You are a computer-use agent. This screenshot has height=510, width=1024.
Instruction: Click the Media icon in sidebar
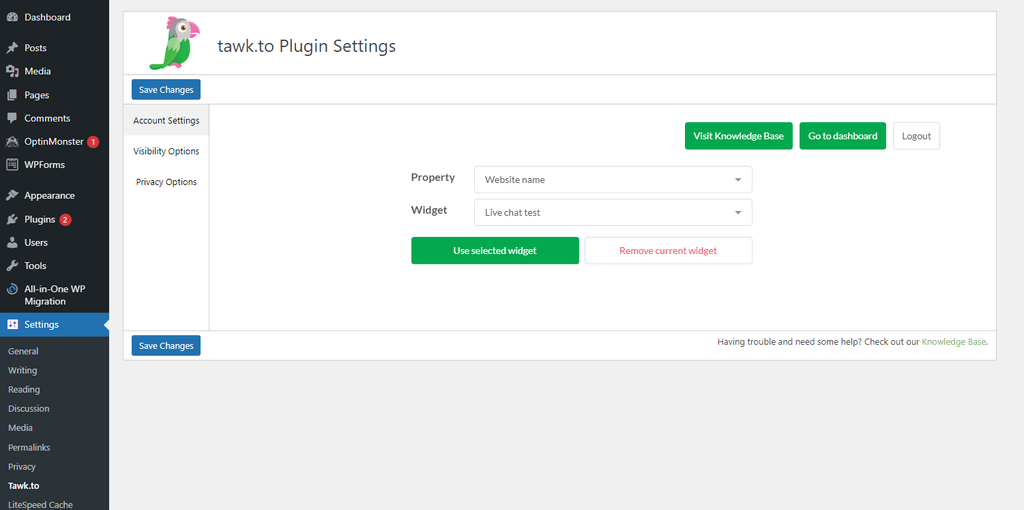point(12,71)
